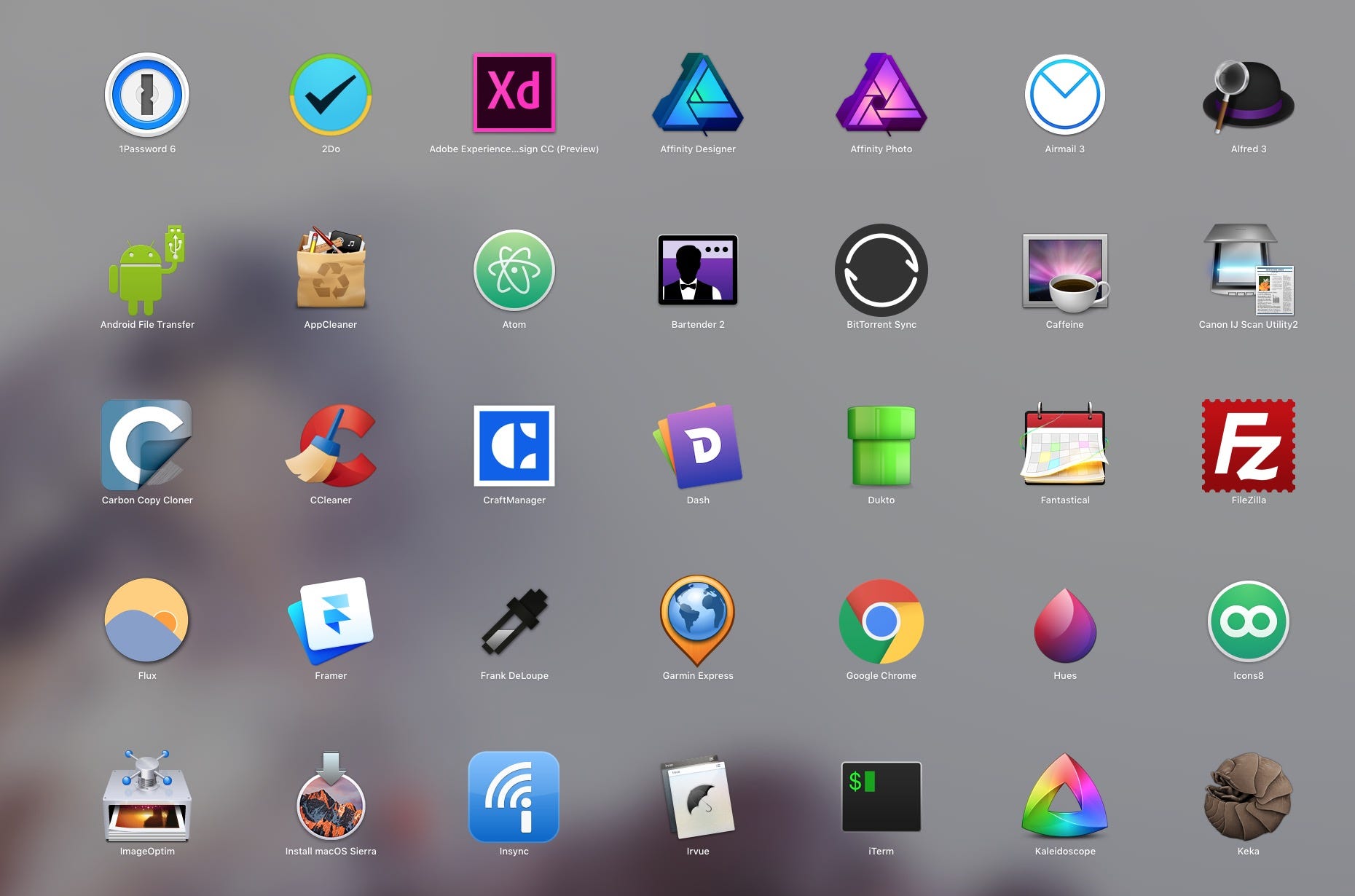The image size is (1355, 896).
Task: Launch the Frank DeLoupe eyedropper icon
Action: tap(514, 621)
